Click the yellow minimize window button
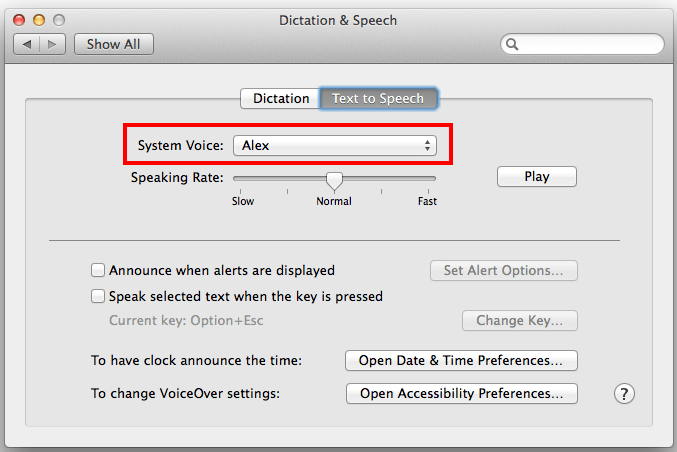This screenshot has height=452, width=677. 39,20
